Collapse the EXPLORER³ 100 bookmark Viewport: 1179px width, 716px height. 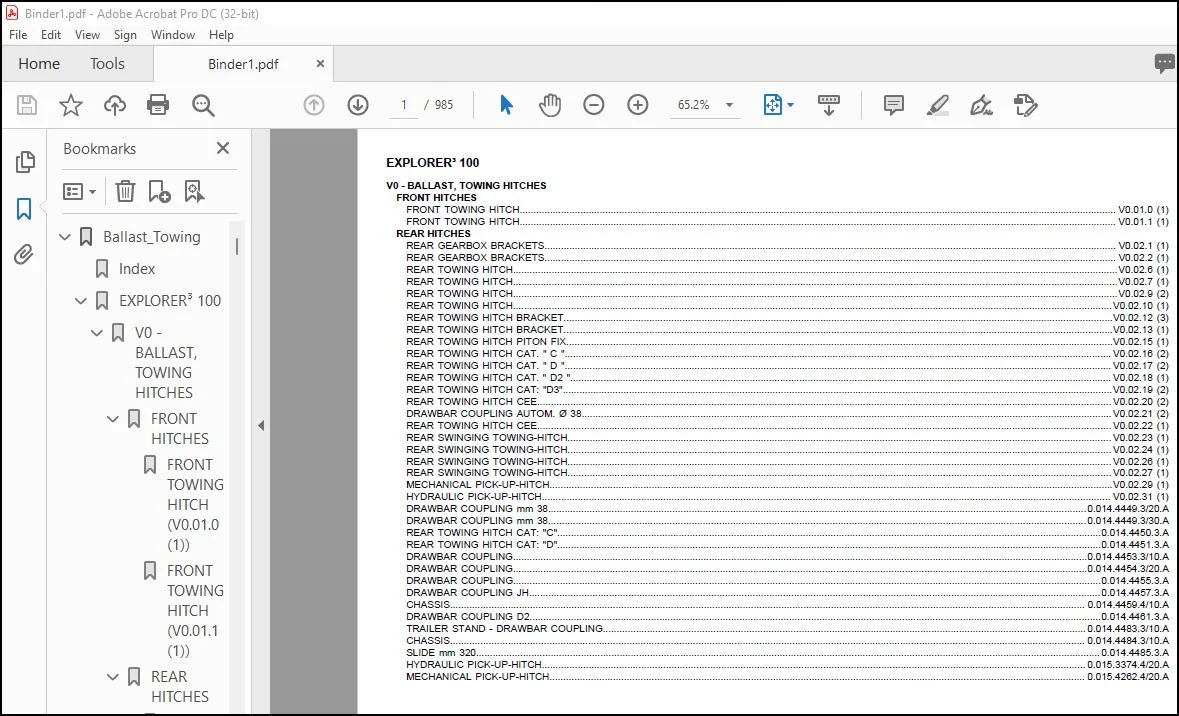80,301
